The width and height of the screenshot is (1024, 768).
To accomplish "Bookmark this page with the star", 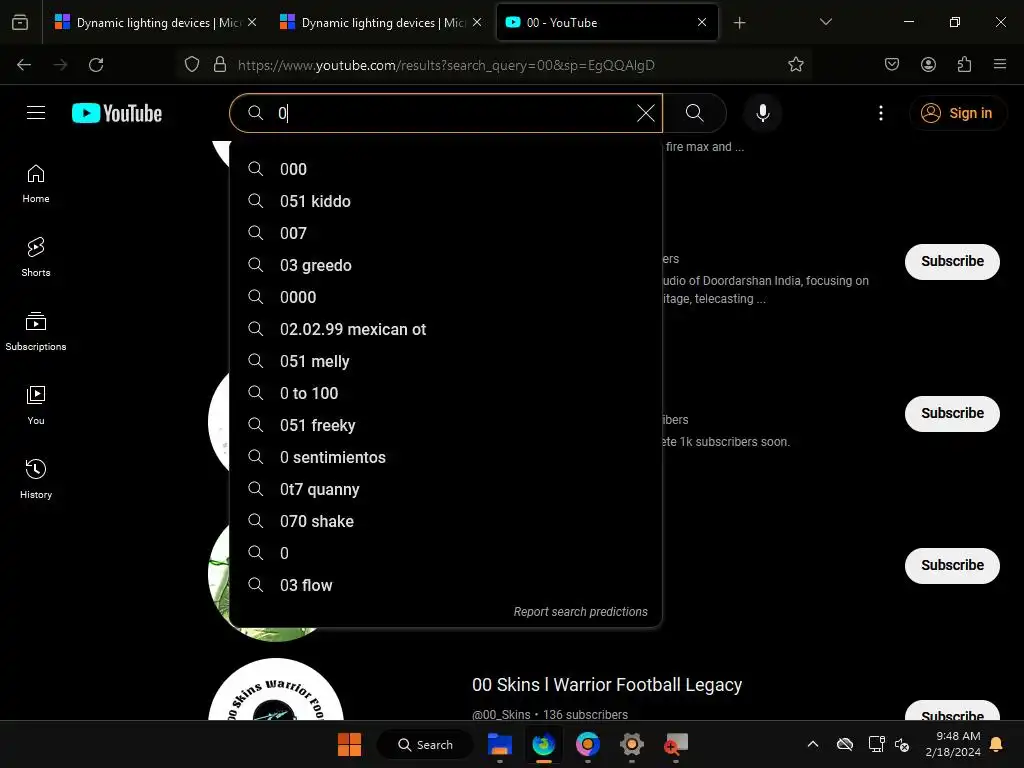I will point(795,65).
